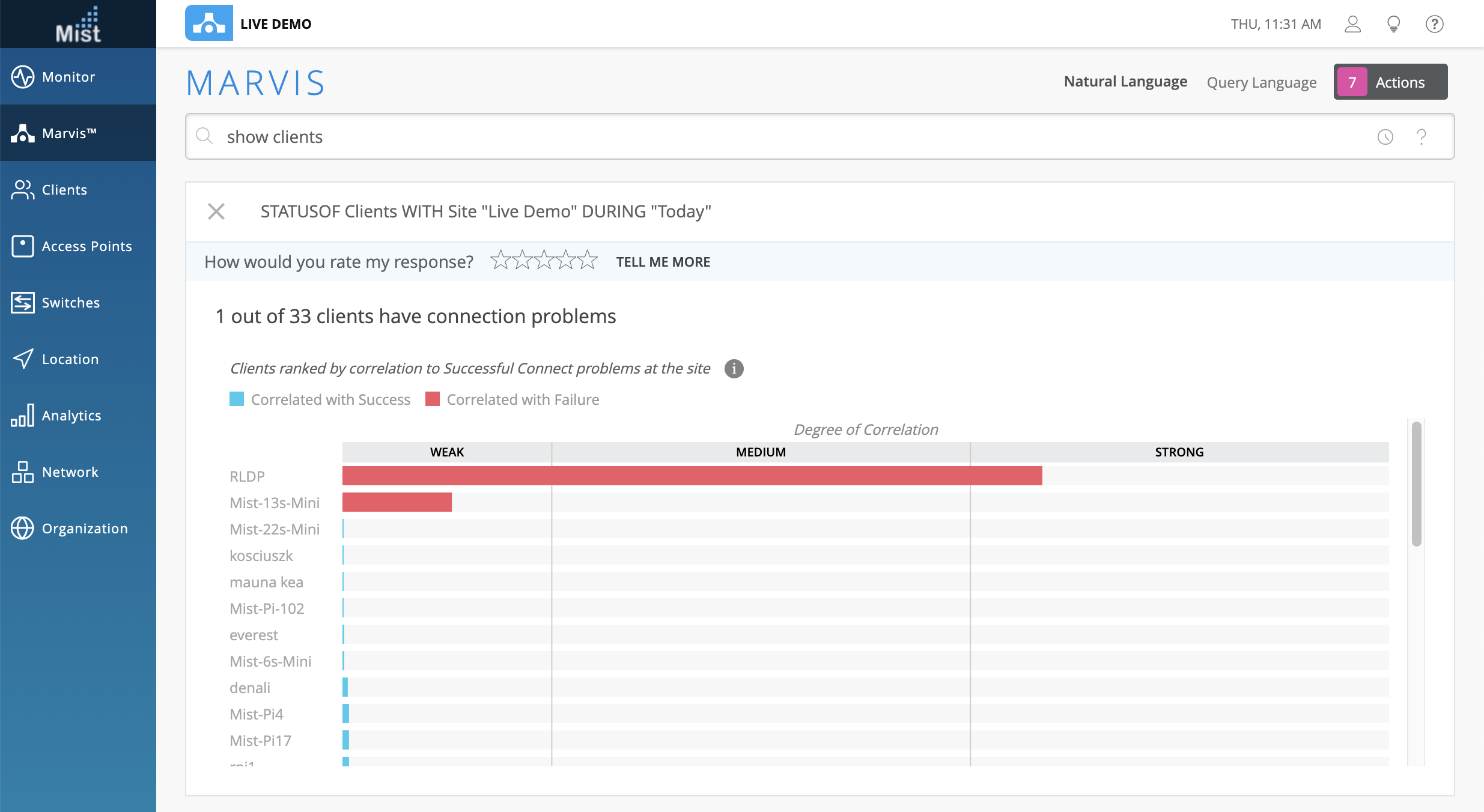Toggle Correlated with Failure red legend swatch
The height and width of the screenshot is (812, 1484).
tap(433, 399)
